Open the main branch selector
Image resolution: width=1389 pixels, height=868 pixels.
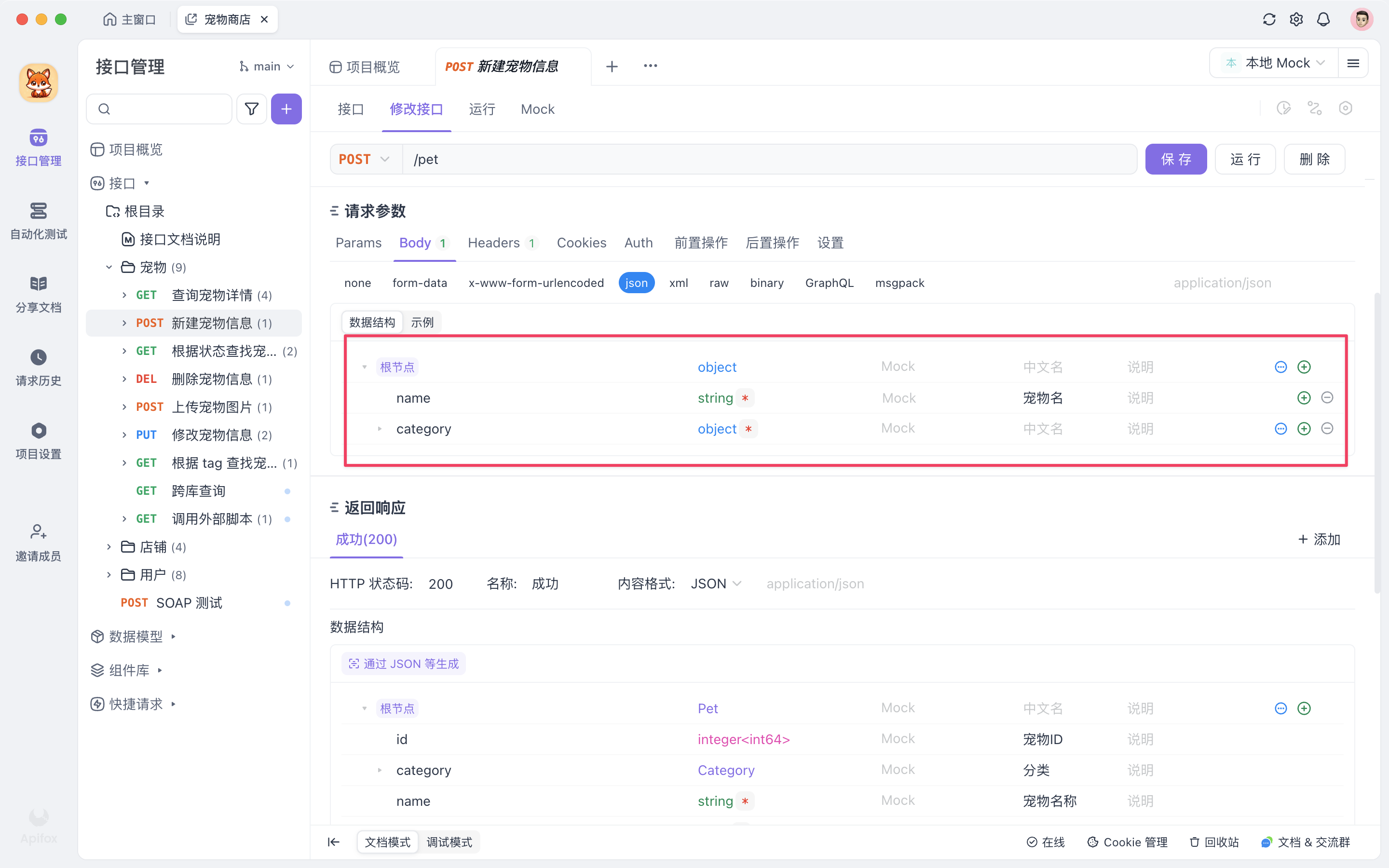(266, 66)
